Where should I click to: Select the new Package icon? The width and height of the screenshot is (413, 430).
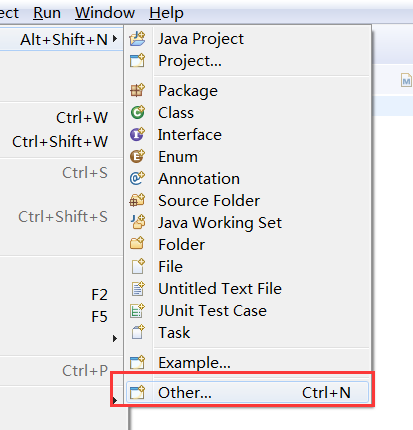(x=137, y=90)
